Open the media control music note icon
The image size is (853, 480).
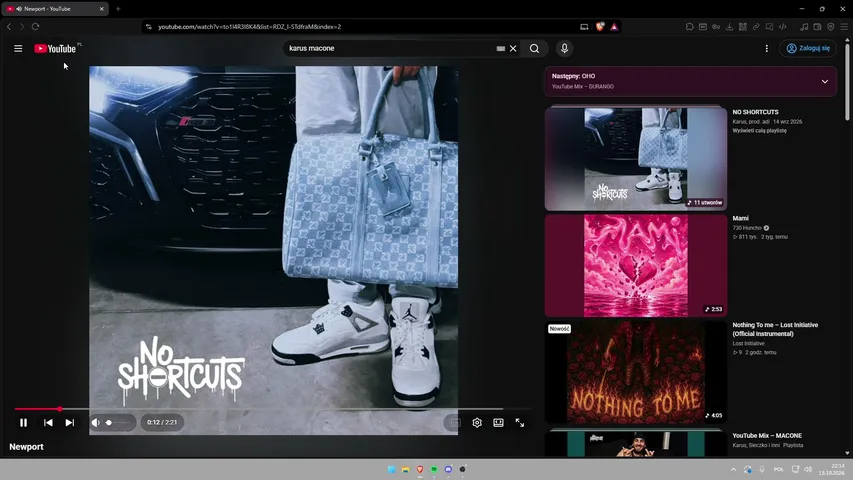pos(804,27)
